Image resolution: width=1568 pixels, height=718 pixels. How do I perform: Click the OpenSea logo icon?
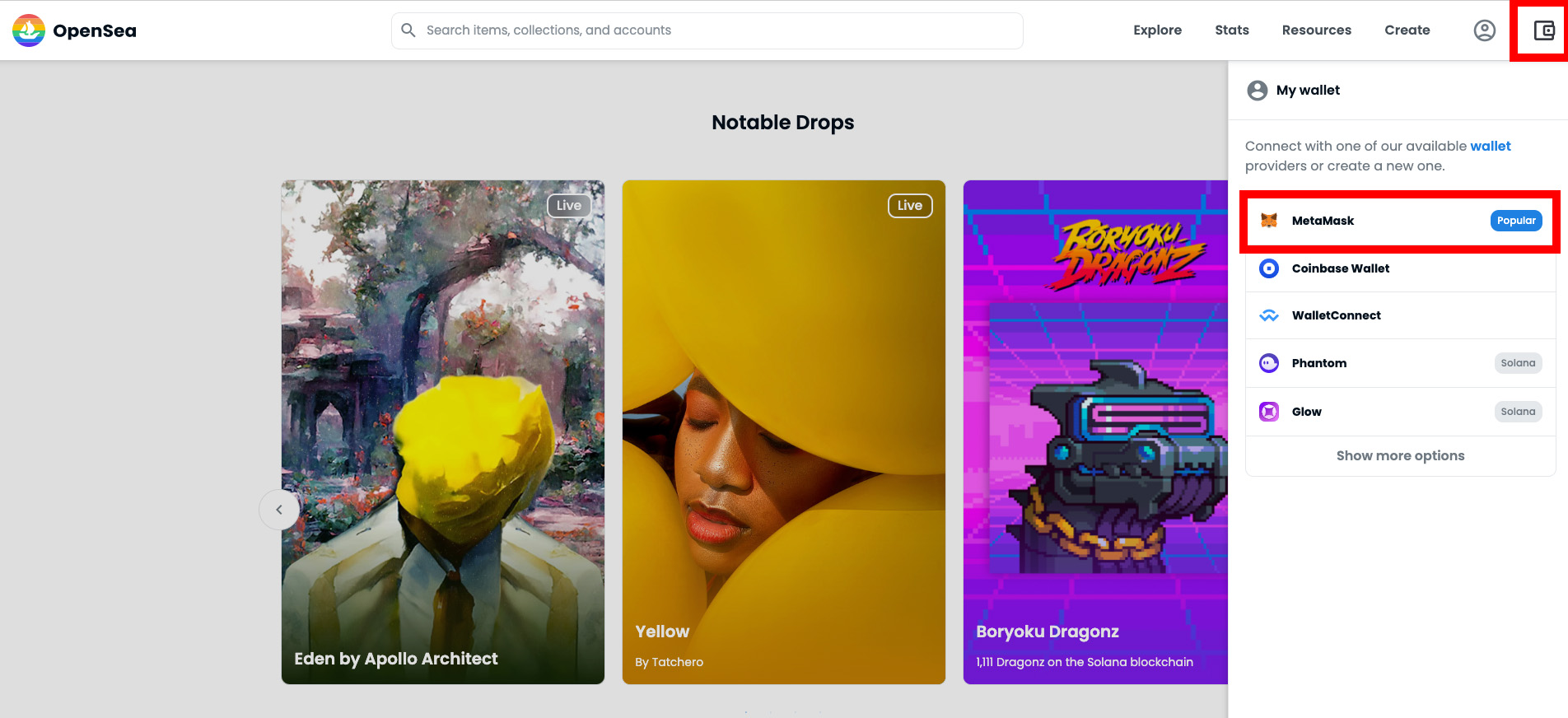pos(29,30)
